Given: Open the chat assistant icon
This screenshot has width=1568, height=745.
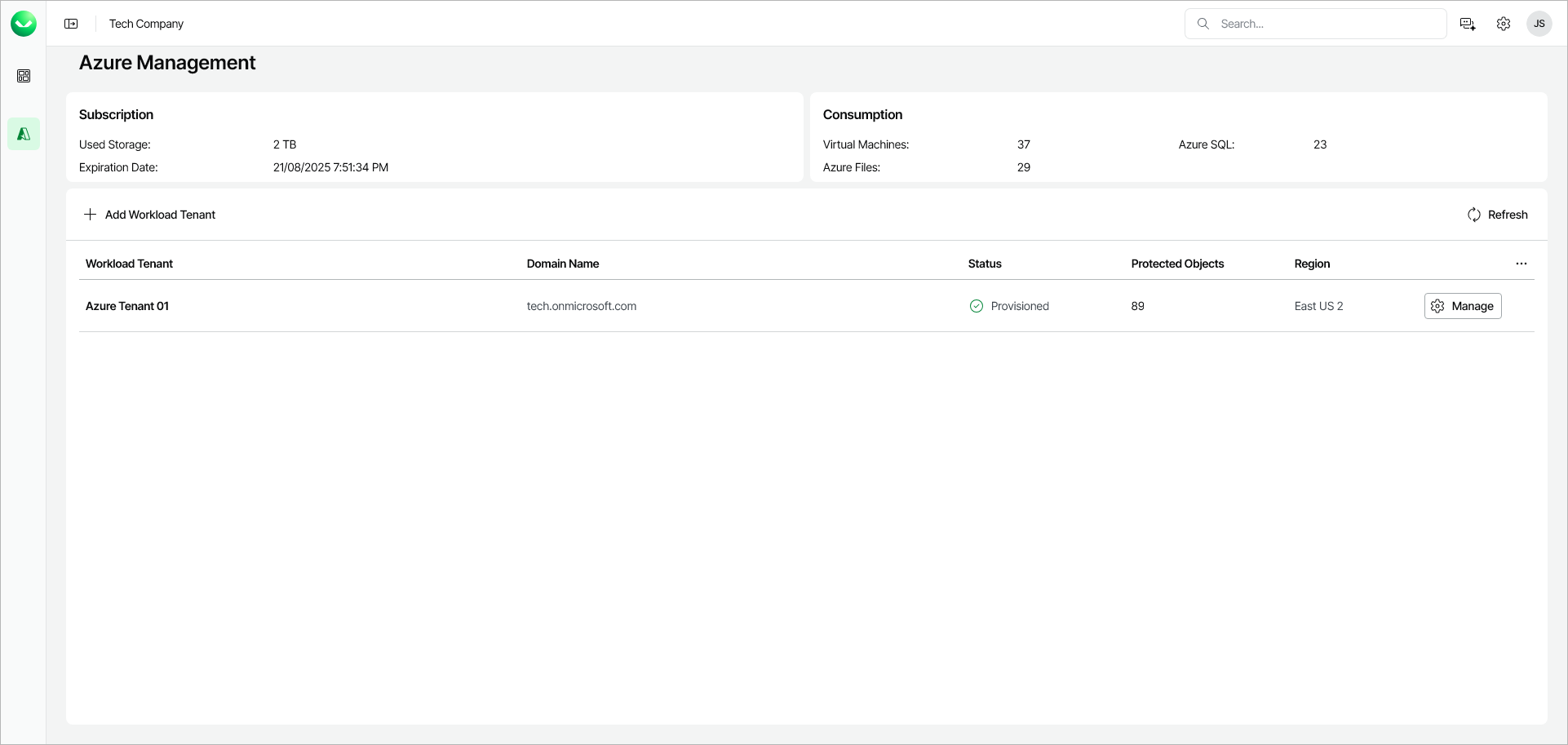Looking at the screenshot, I should click(1468, 24).
